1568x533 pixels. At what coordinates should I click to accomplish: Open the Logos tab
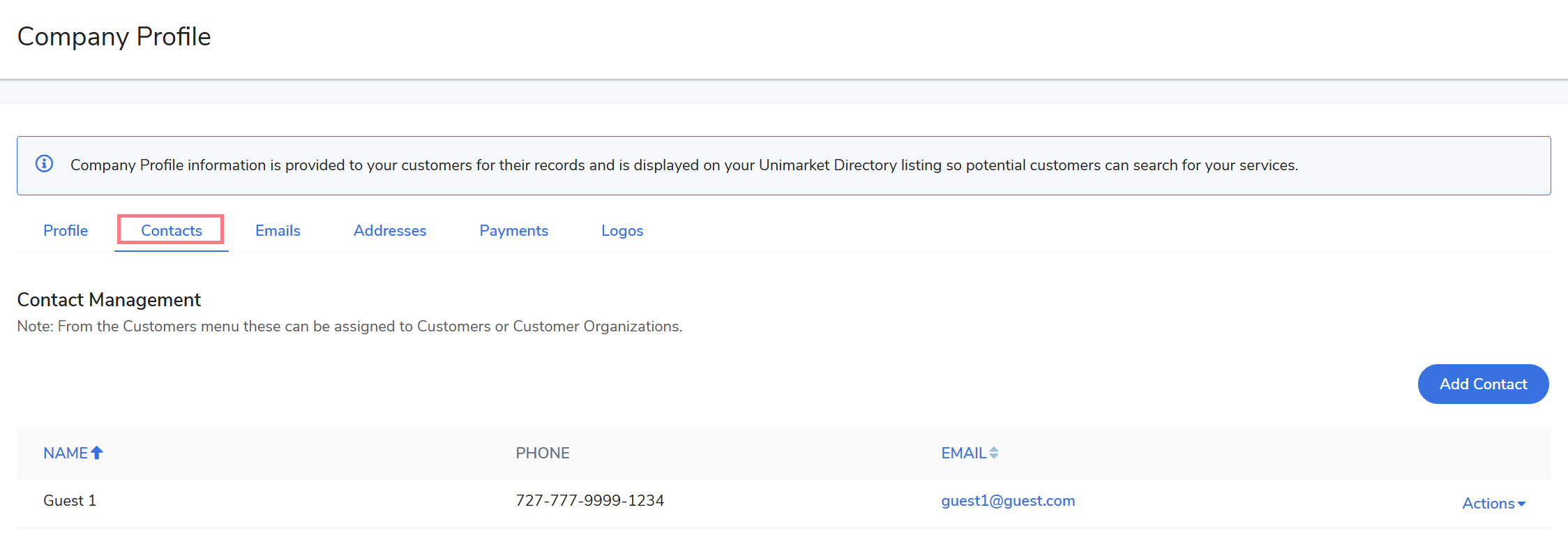coord(622,231)
